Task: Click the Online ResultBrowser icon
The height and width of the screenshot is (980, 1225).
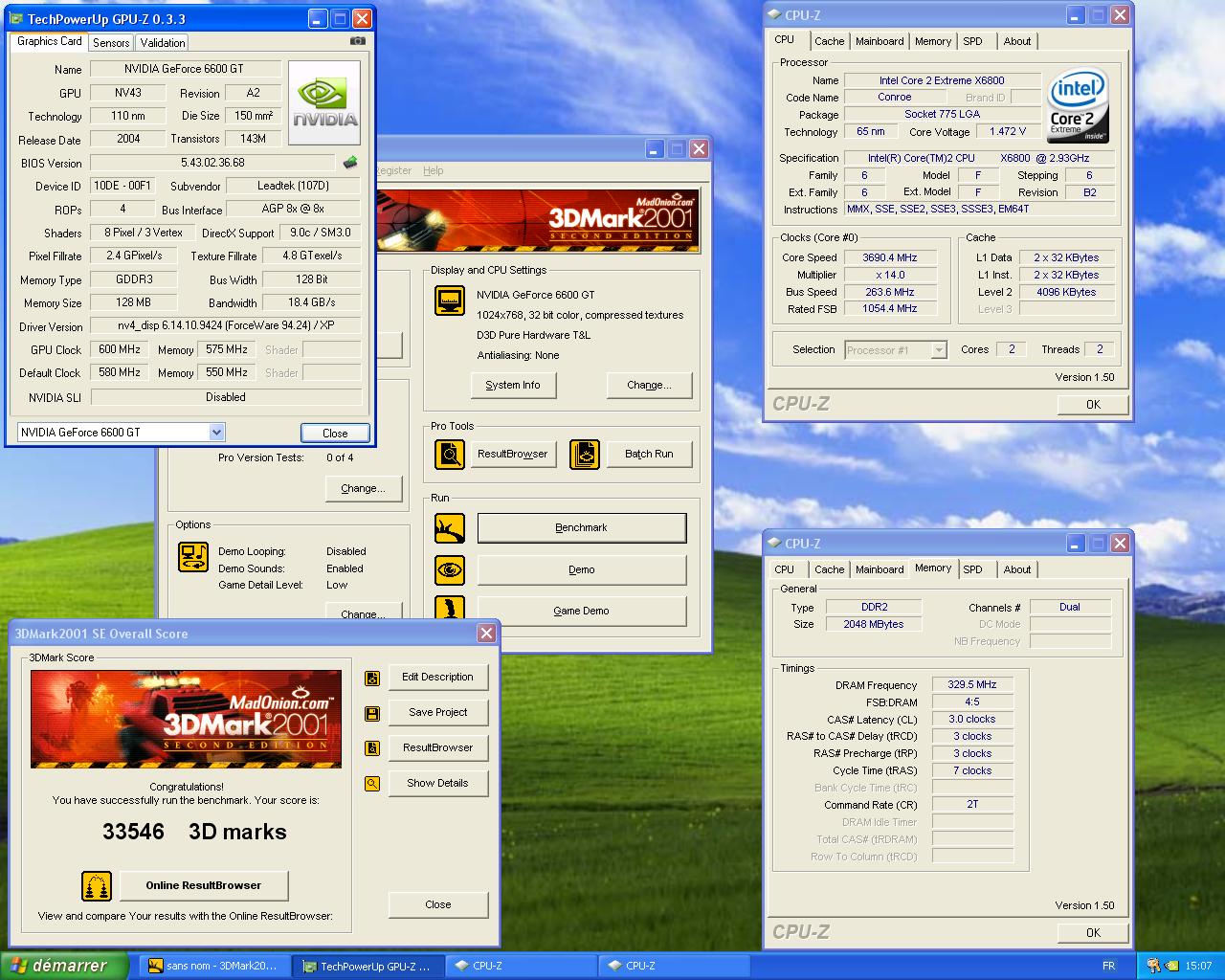Action: pos(97,886)
